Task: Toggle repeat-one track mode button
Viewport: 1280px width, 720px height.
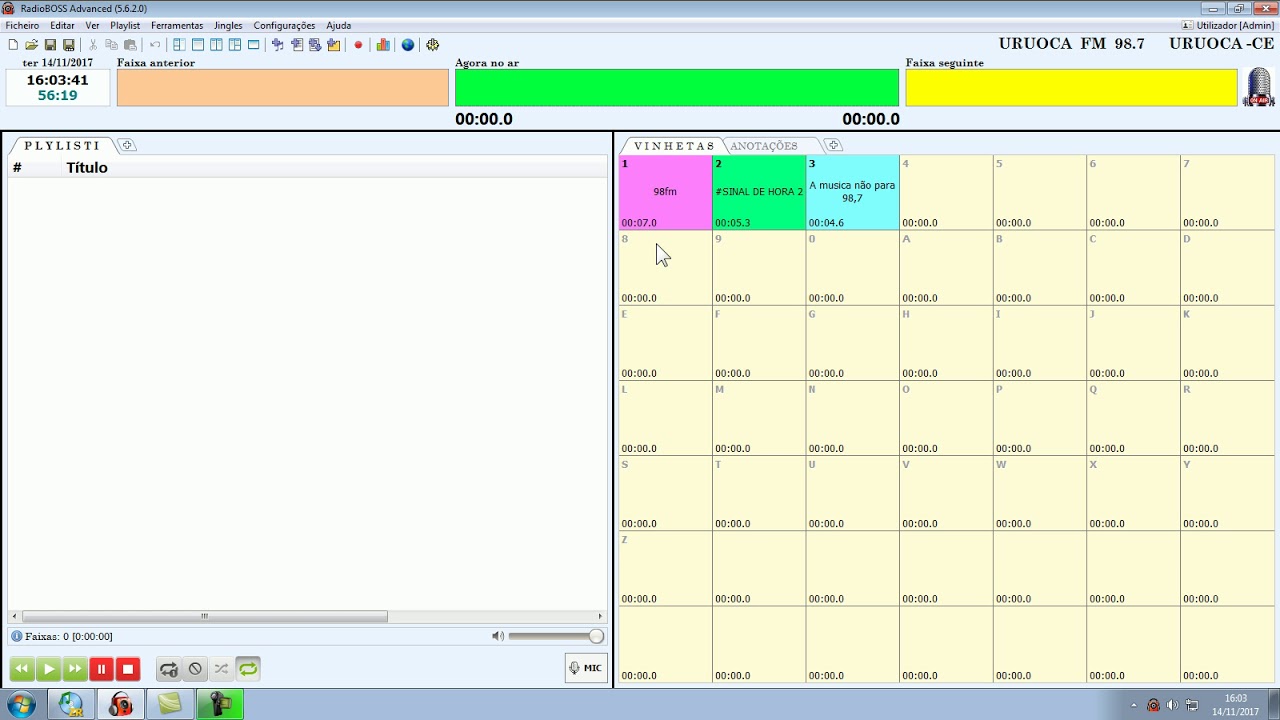Action: [x=168, y=669]
